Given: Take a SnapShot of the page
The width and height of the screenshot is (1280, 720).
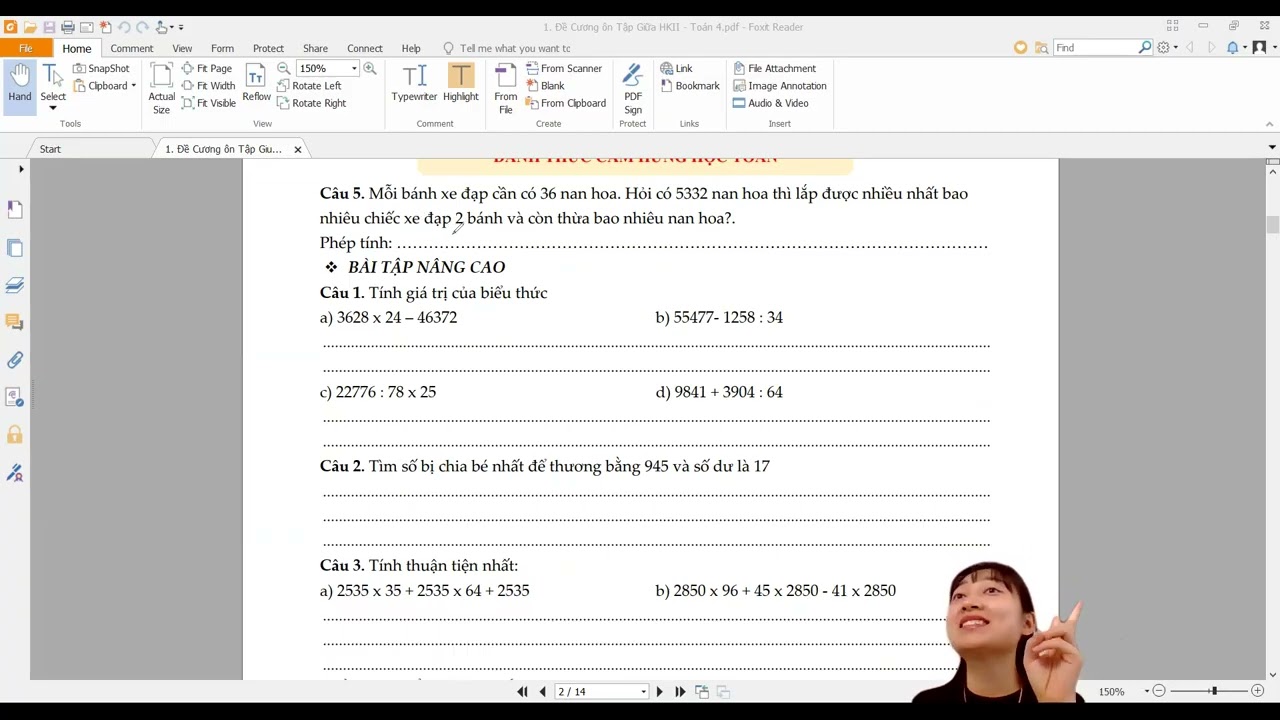Looking at the screenshot, I should (101, 68).
